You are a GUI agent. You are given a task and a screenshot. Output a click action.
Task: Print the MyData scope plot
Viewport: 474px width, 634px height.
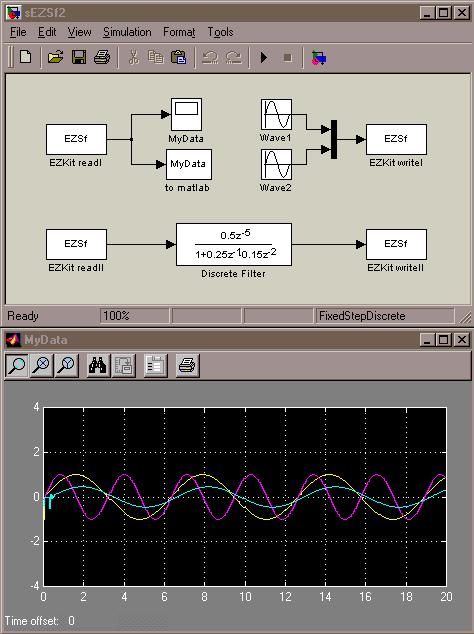pyautogui.click(x=187, y=366)
